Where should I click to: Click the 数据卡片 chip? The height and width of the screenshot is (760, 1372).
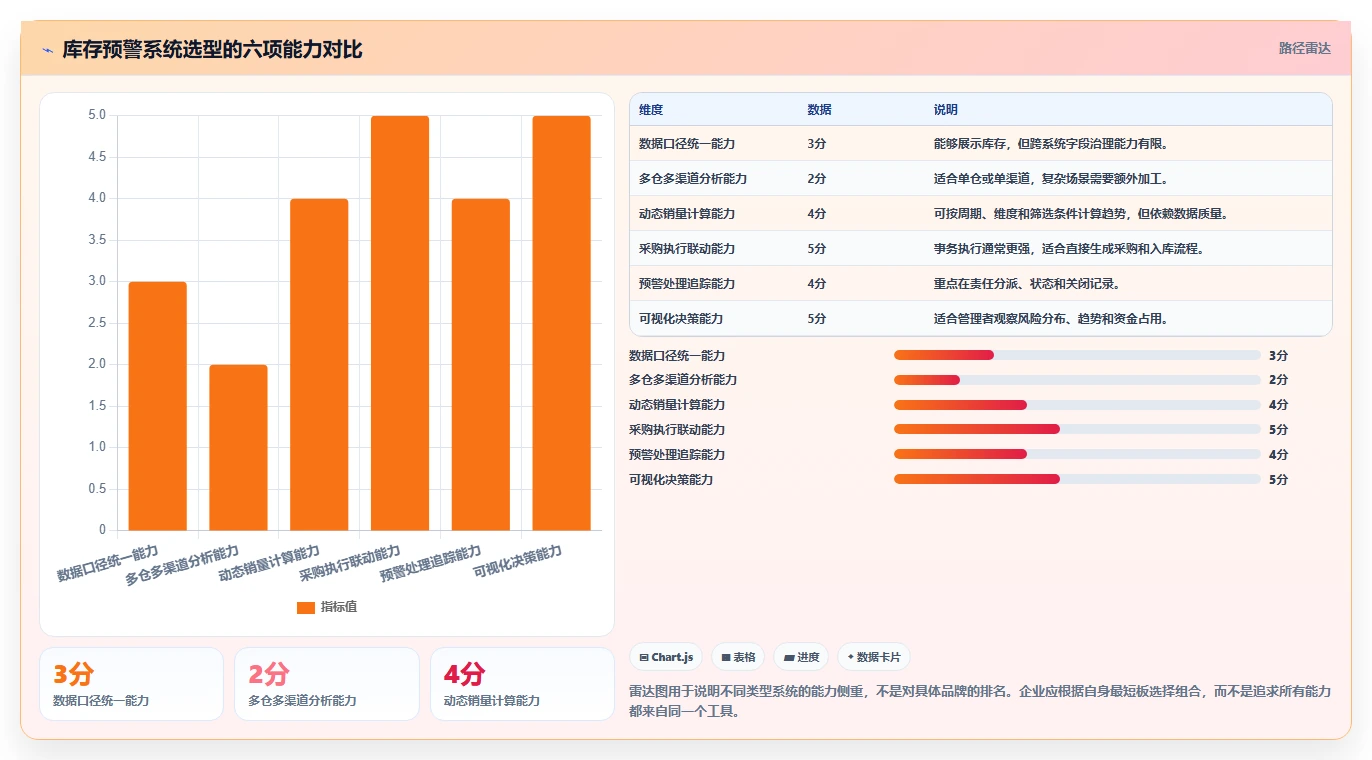point(874,657)
